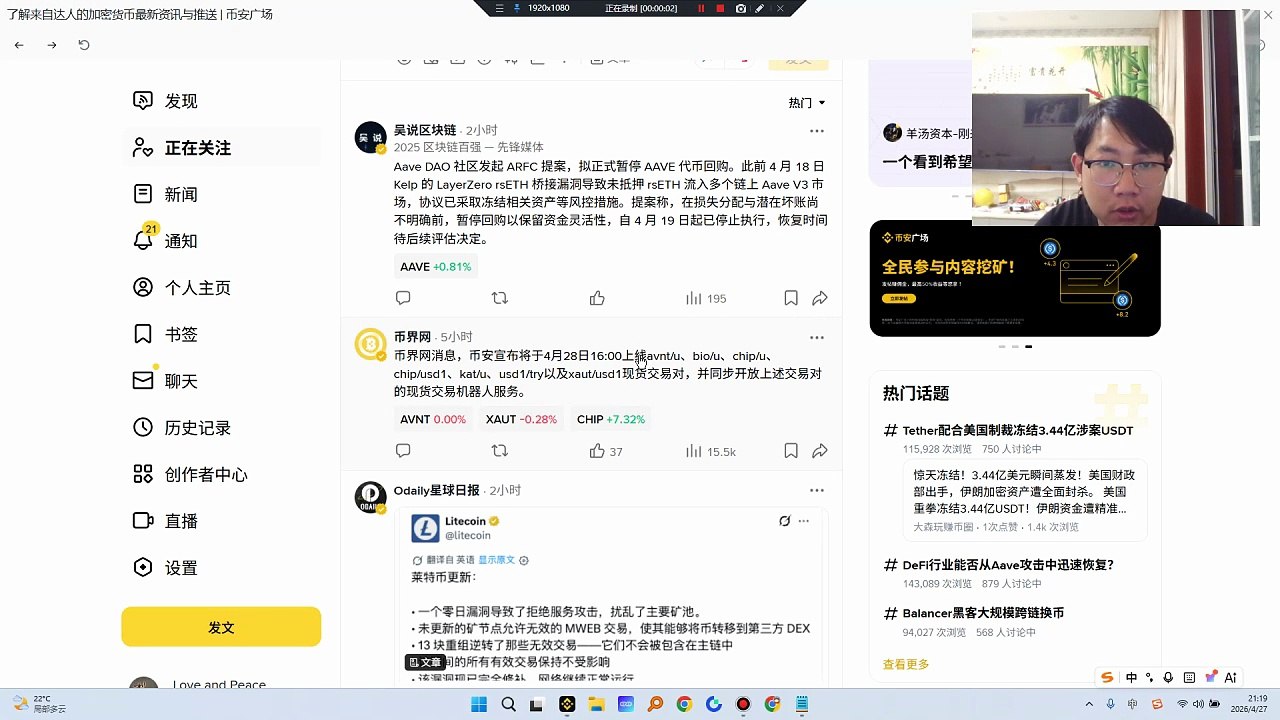Screen dimensions: 1280x720
Task: Share the 吴说区块链 AAVE post
Action: [x=820, y=298]
